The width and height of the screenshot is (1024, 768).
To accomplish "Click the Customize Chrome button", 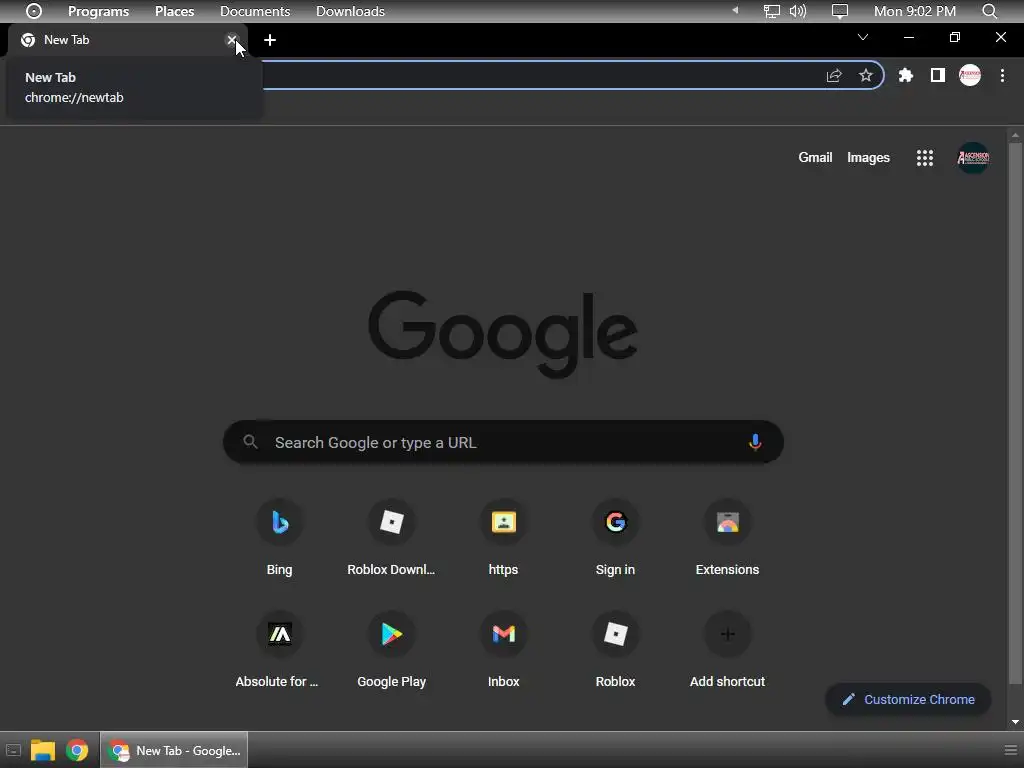I will [908, 699].
